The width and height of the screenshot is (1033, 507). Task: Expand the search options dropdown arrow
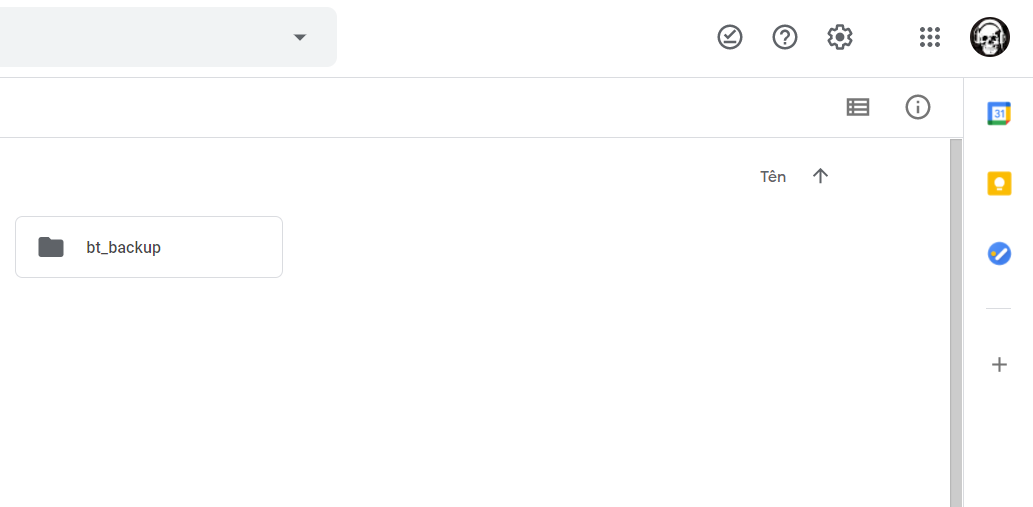tap(299, 37)
